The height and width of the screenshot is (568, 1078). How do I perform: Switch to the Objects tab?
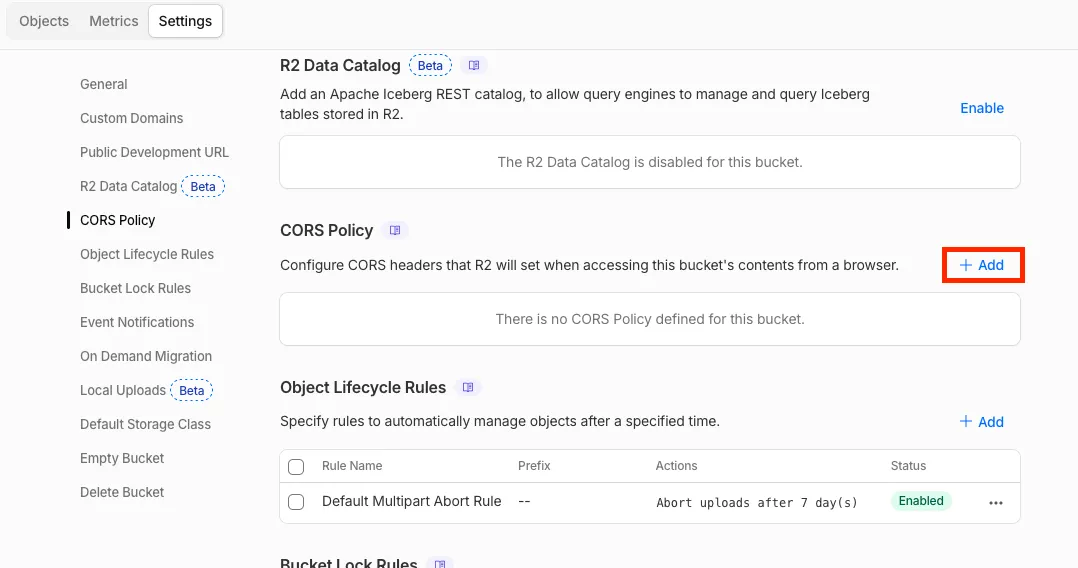(x=44, y=21)
